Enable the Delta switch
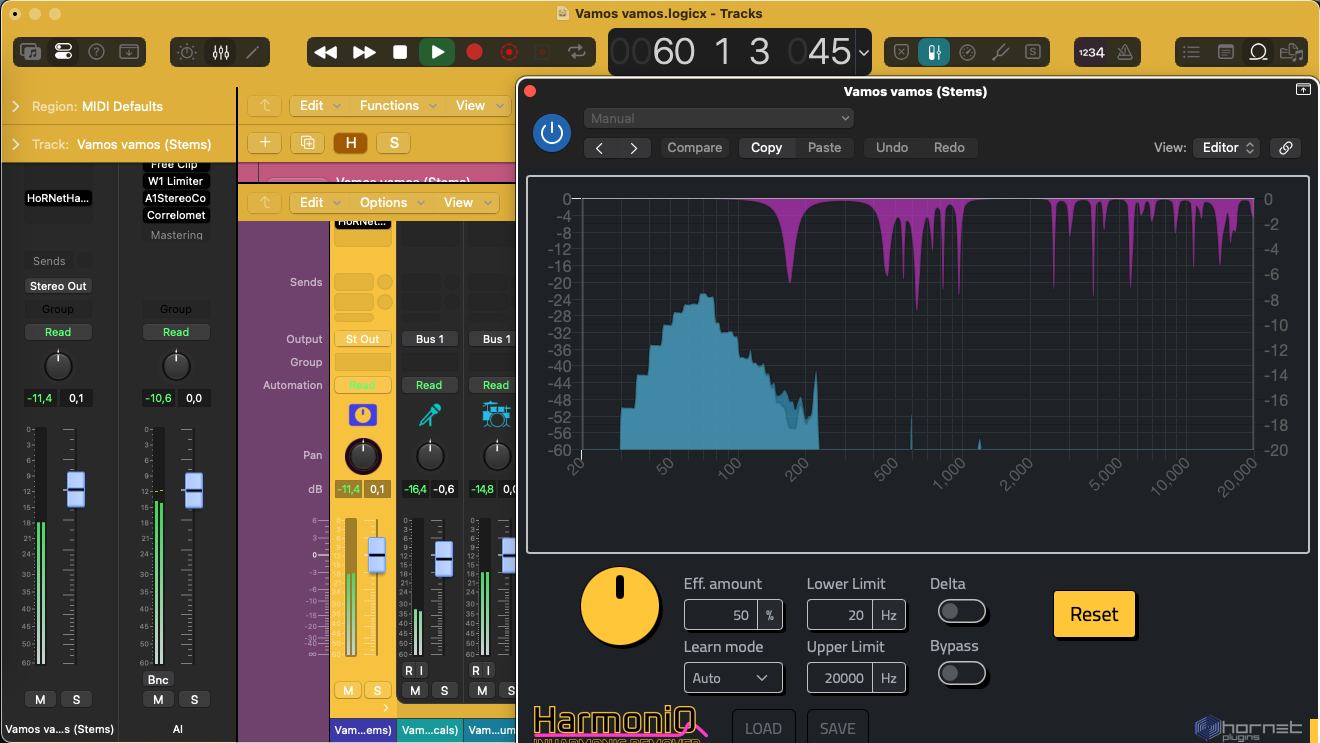Screen dimensions: 1320x743 point(961,611)
